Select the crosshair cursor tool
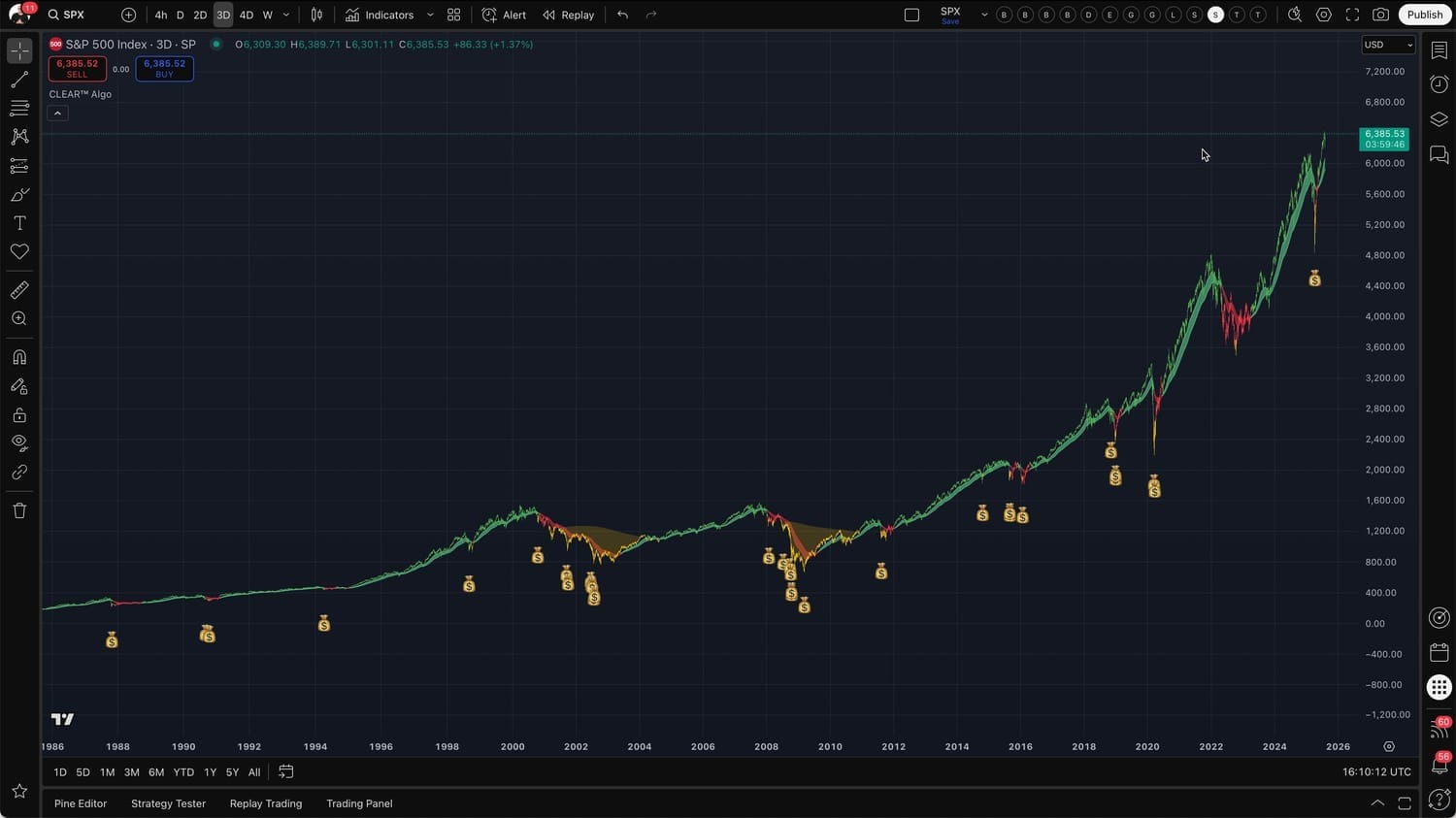1456x818 pixels. pos(19,50)
